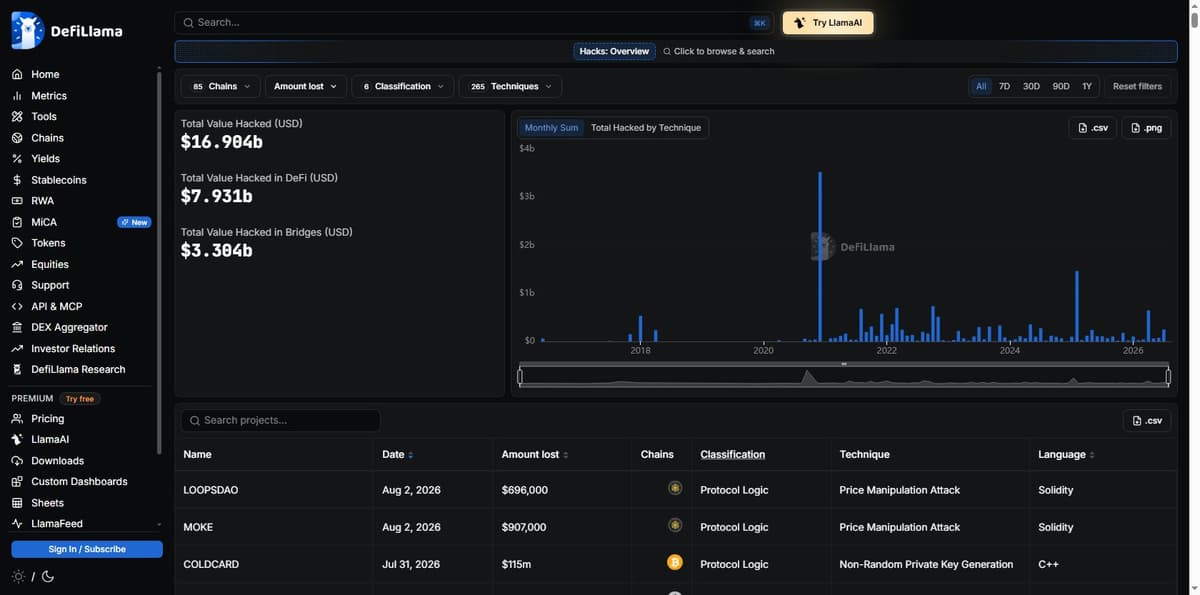Switch chart to Total Hacked by Technique

coord(646,128)
